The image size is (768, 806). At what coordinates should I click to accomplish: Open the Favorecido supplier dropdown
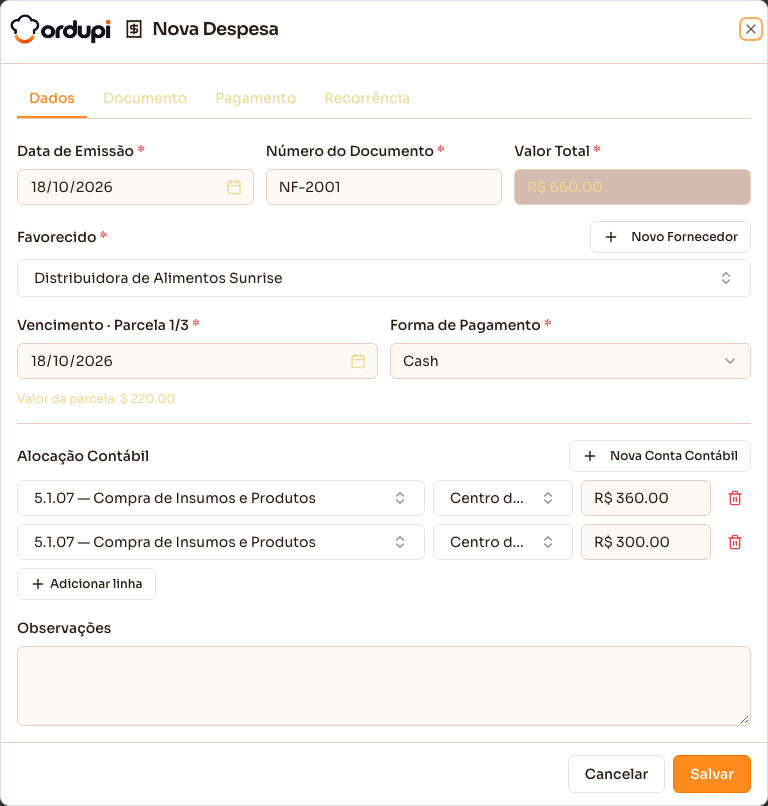384,278
